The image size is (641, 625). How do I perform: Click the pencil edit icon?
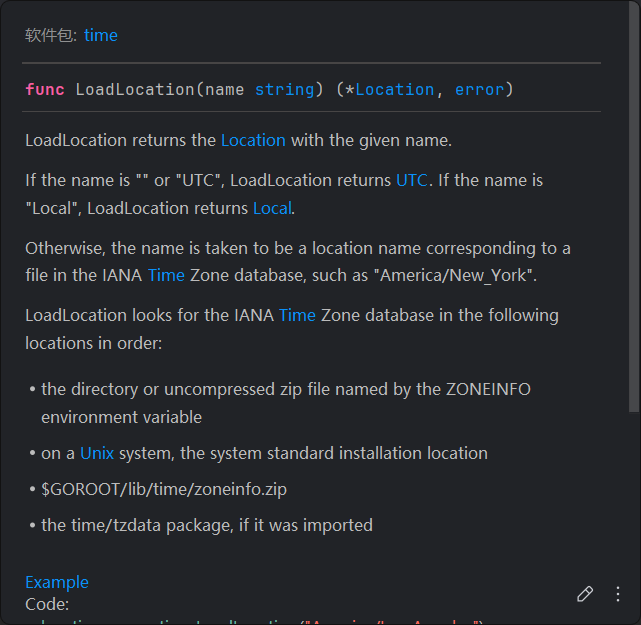tap(585, 593)
